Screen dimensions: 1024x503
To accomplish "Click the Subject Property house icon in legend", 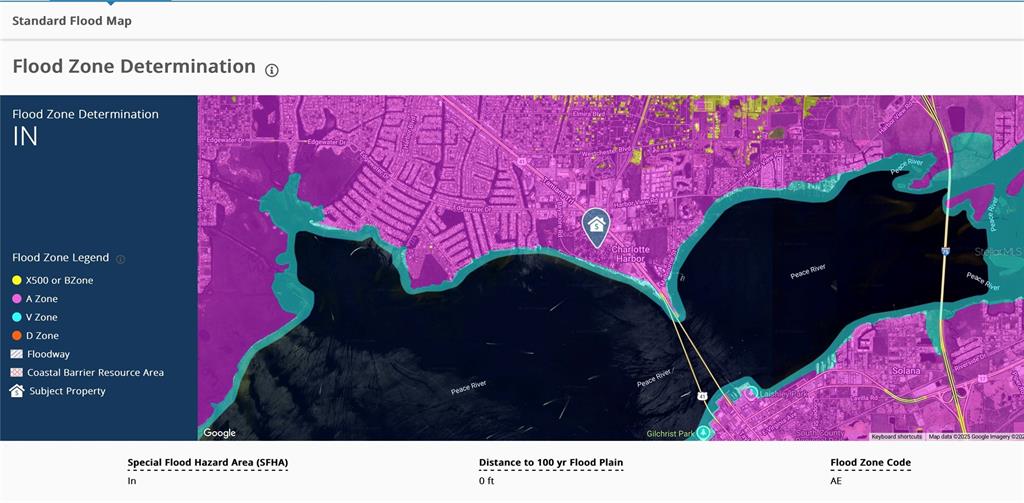I will tap(17, 391).
